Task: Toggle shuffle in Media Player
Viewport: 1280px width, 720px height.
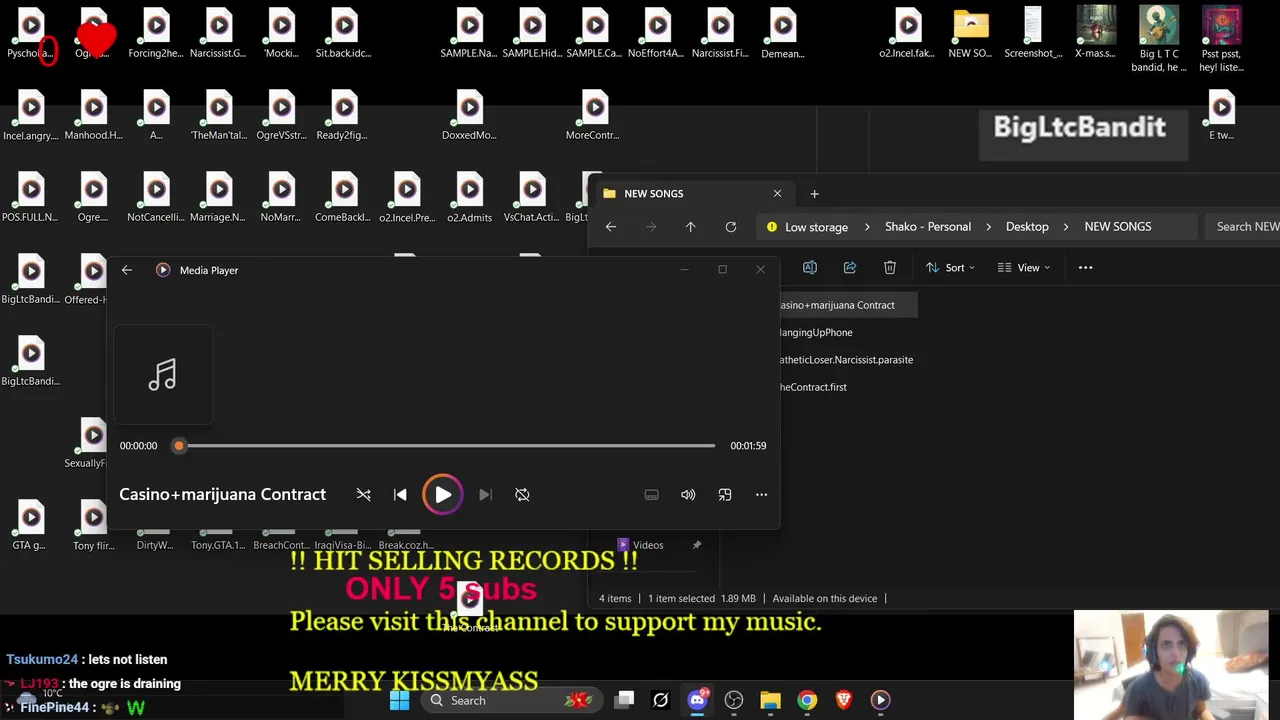Action: (364, 494)
